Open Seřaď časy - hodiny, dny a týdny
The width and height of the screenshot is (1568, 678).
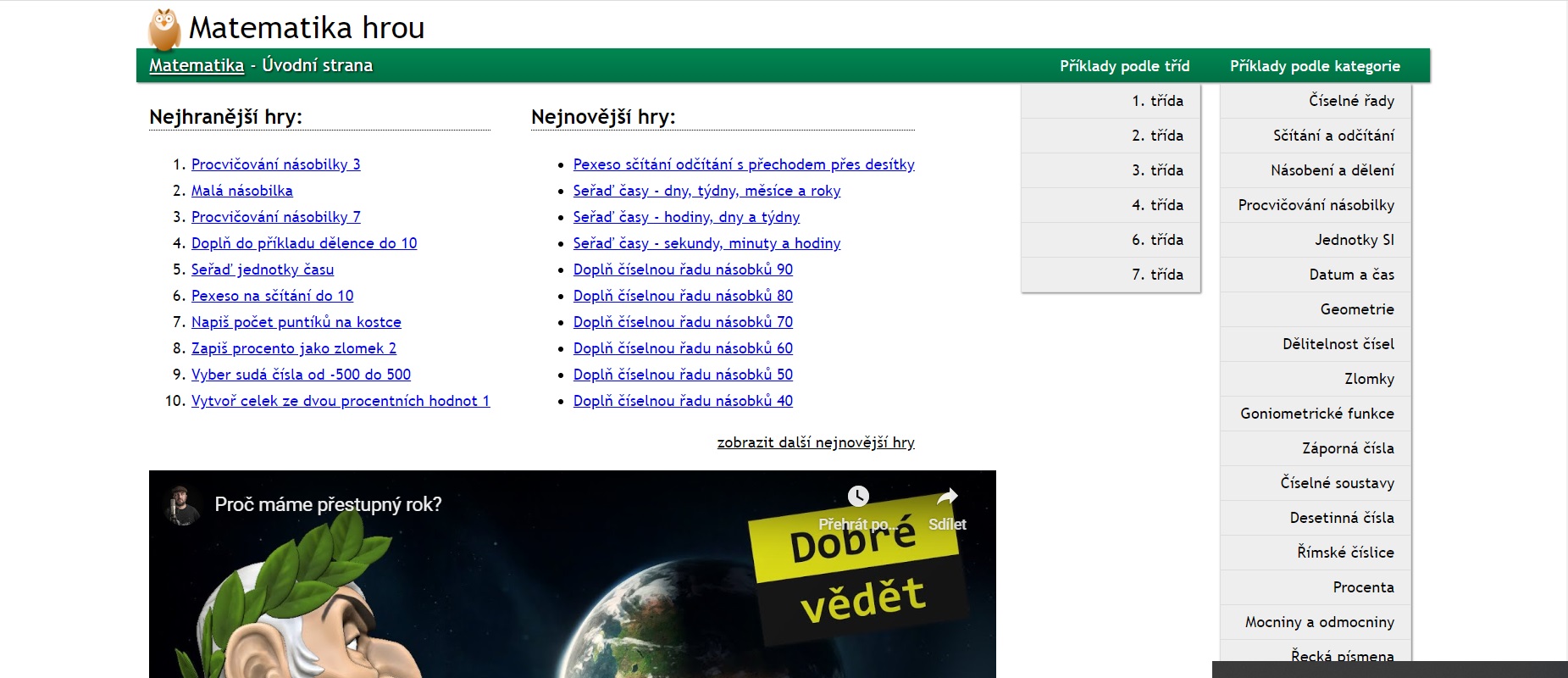686,217
